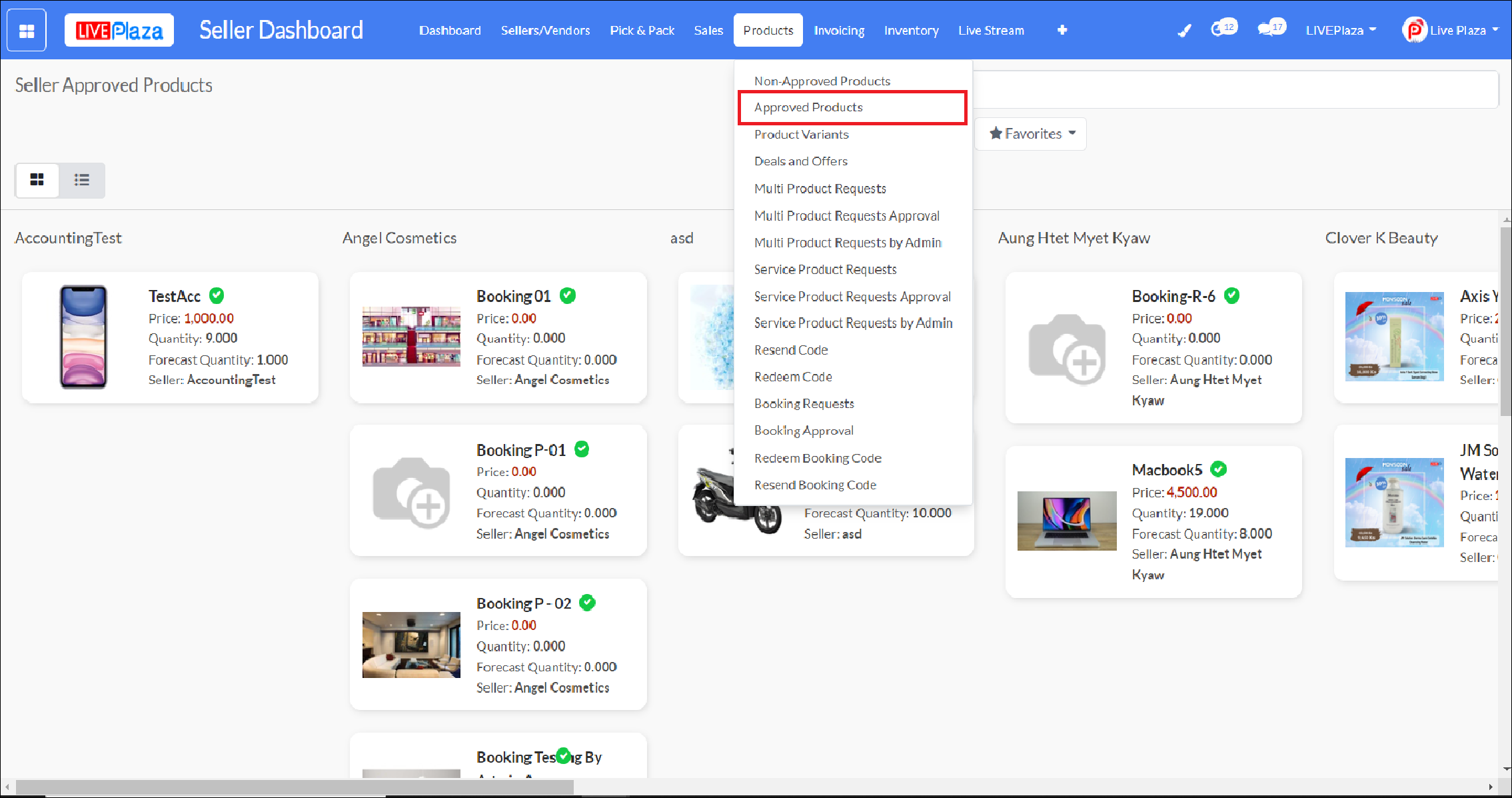Click the rocket icon in the top bar
This screenshot has height=798, width=1512.
click(x=1183, y=31)
